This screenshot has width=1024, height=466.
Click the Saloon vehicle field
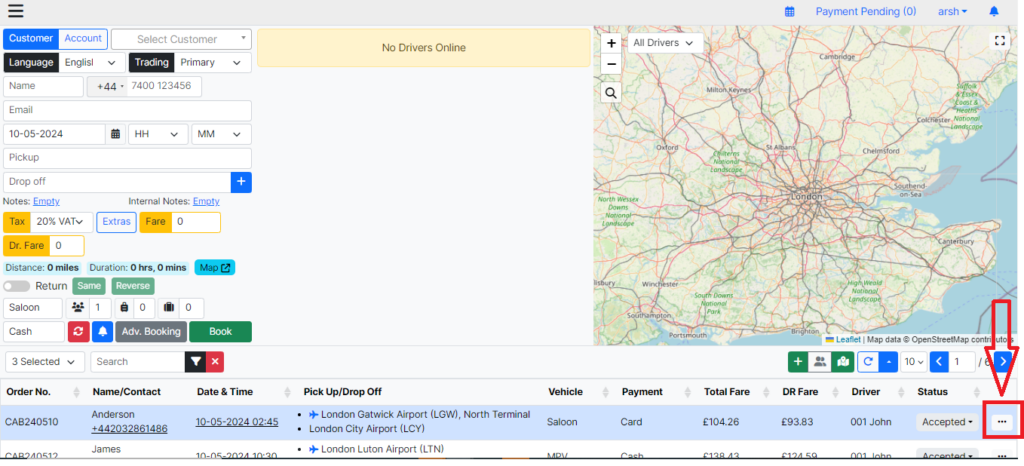tap(33, 308)
